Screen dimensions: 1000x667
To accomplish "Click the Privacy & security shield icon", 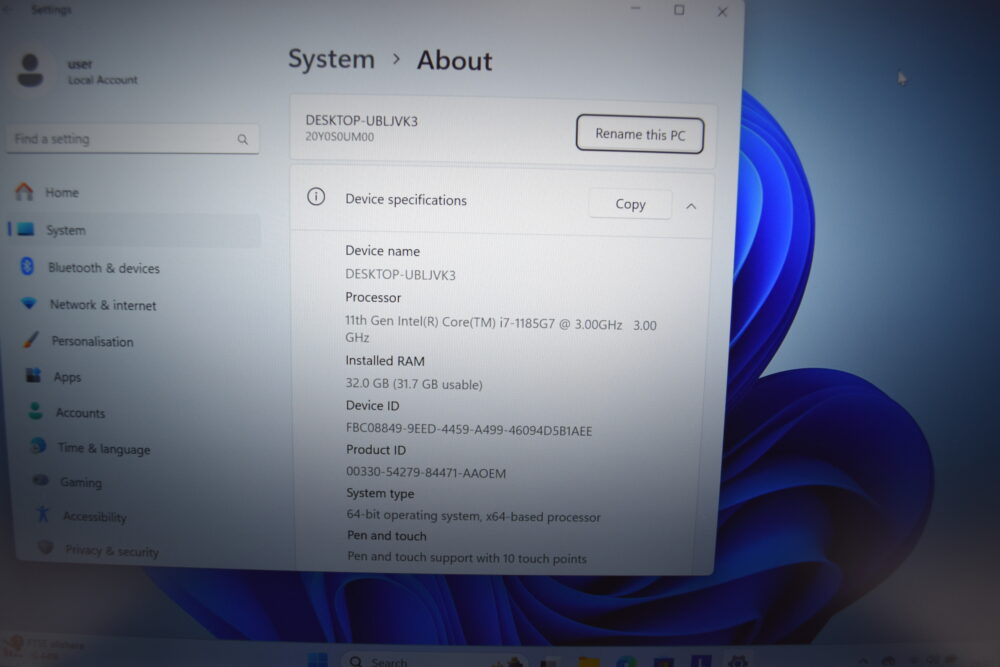I will coord(45,547).
